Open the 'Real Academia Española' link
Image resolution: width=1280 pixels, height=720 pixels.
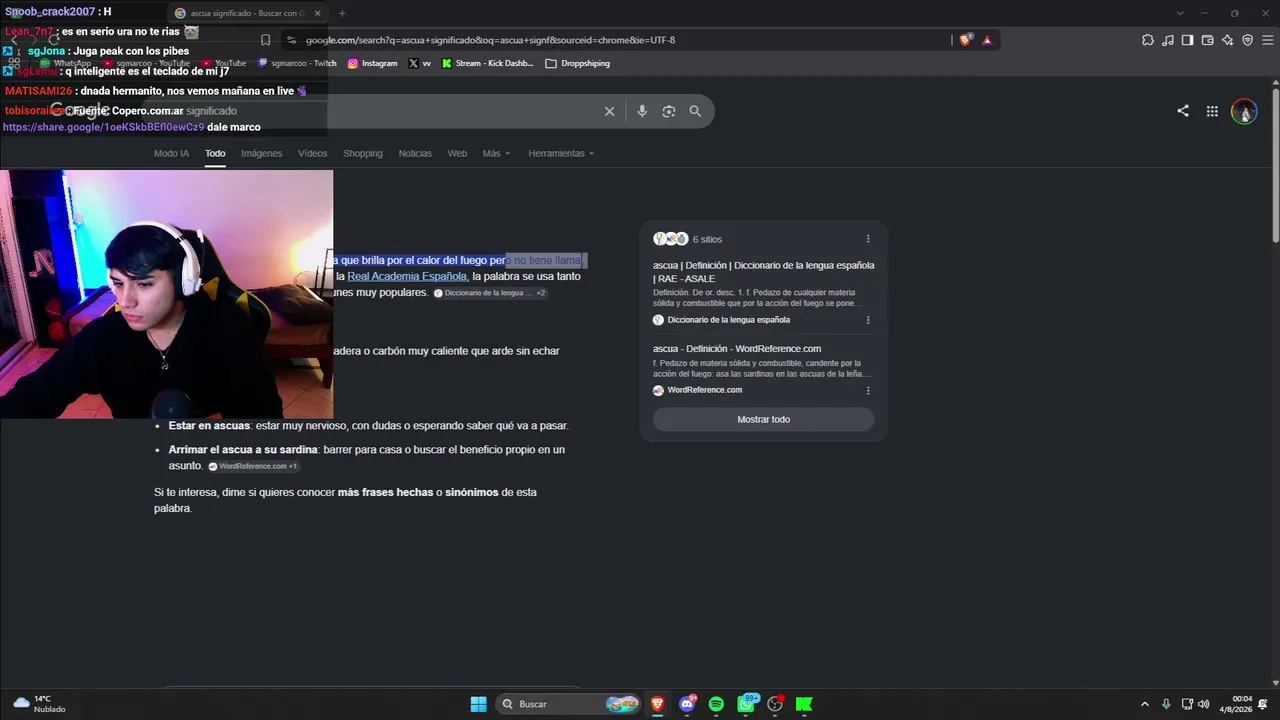[407, 276]
